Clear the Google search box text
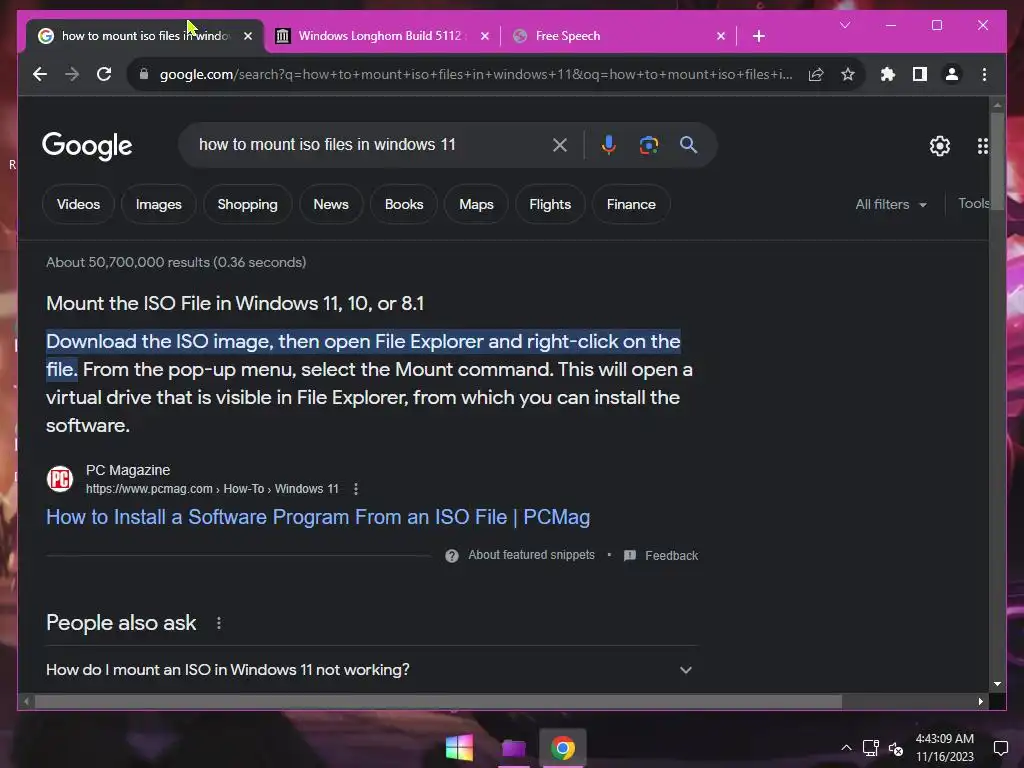1024x768 pixels. (560, 145)
